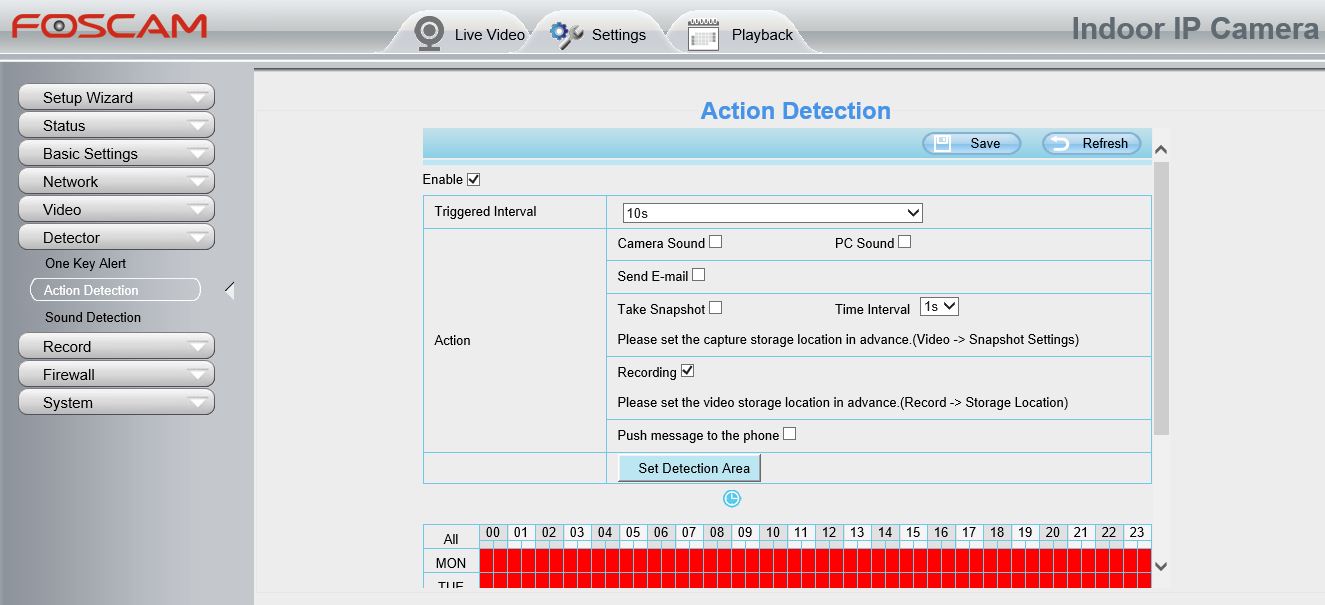The width and height of the screenshot is (1325, 605).
Task: Click the scroll up arrow of settings panel
Action: point(1161,150)
